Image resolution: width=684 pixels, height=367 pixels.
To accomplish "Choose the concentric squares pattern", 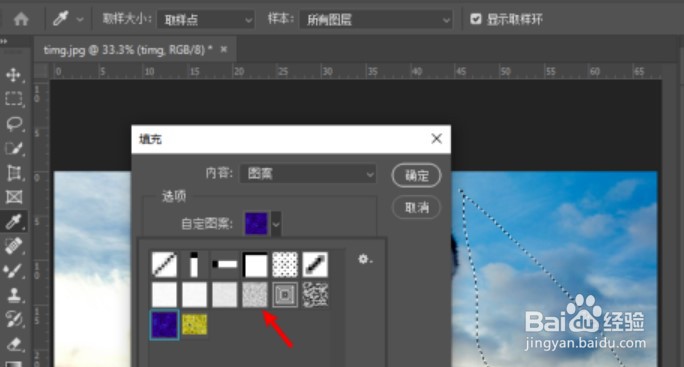I will click(285, 295).
